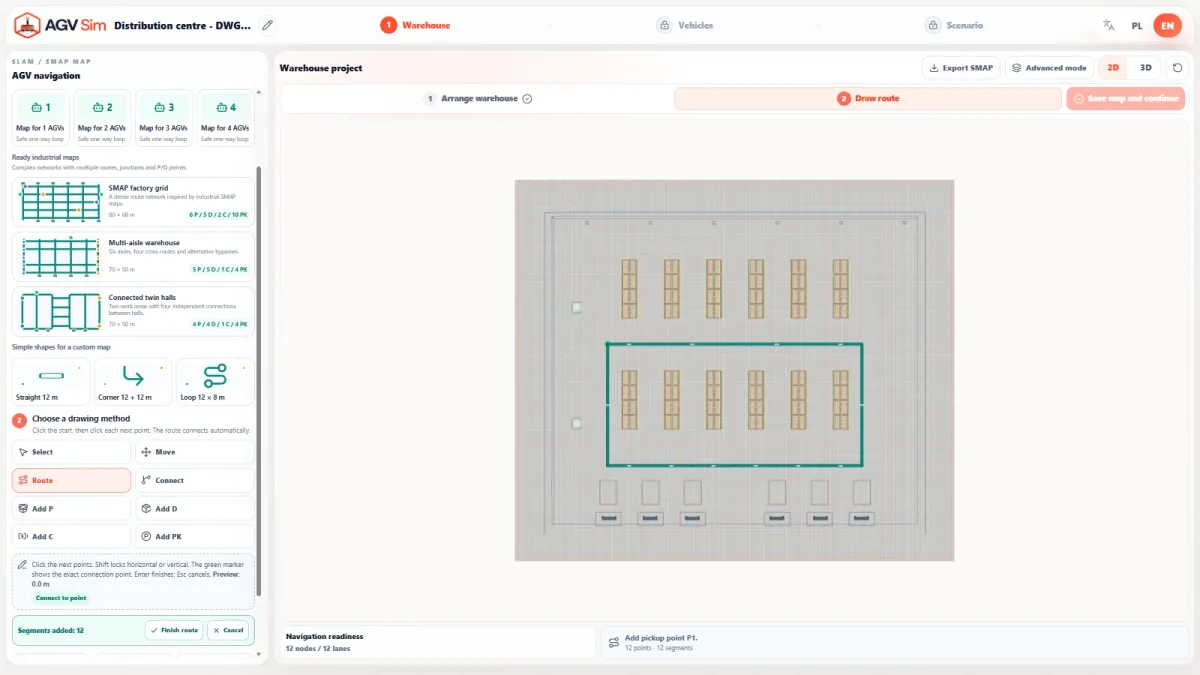Activate the Move tool
Viewport: 1200px width, 675px height.
[x=195, y=452]
